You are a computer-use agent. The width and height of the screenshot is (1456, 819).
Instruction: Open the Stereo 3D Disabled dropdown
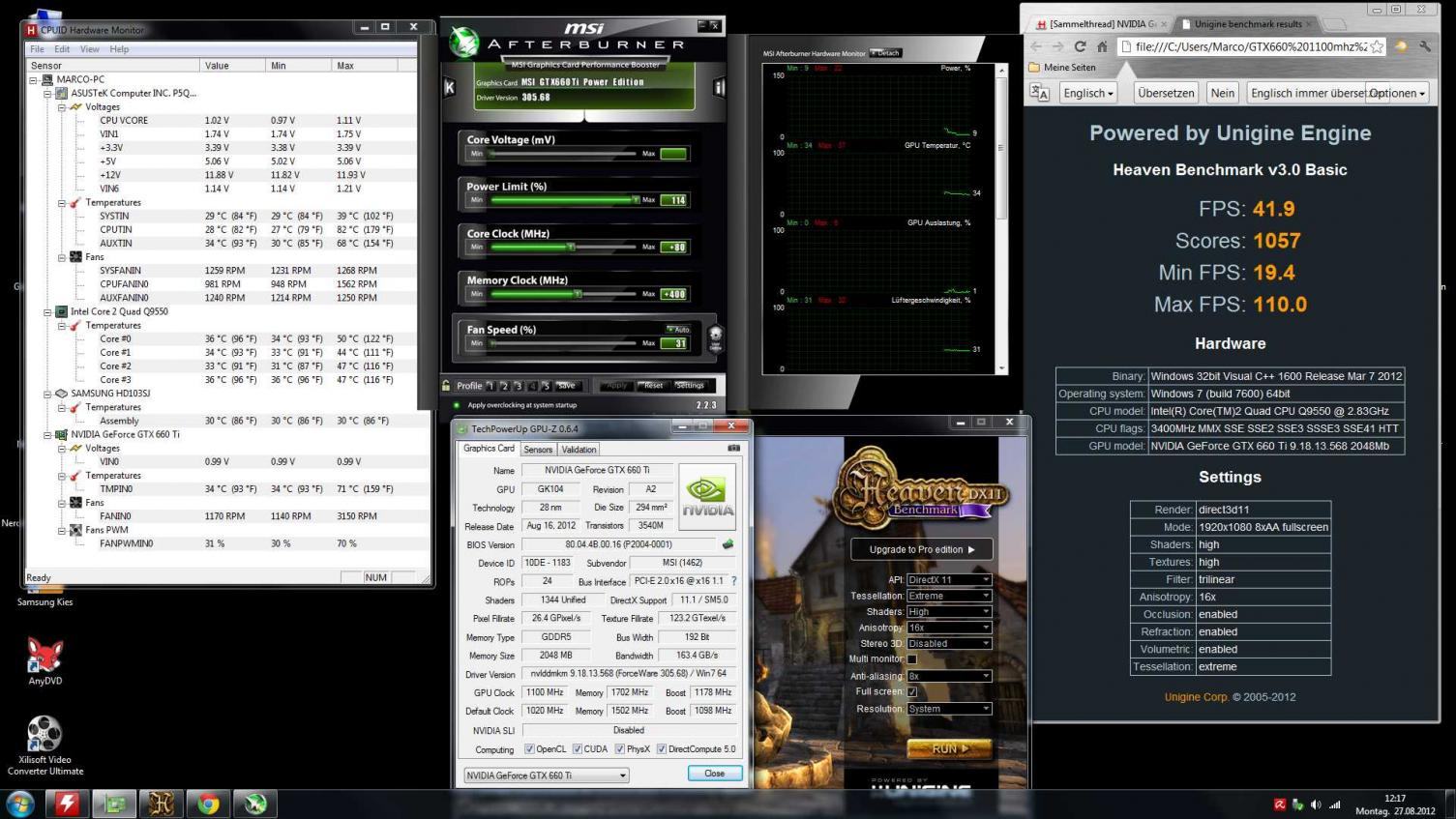949,643
